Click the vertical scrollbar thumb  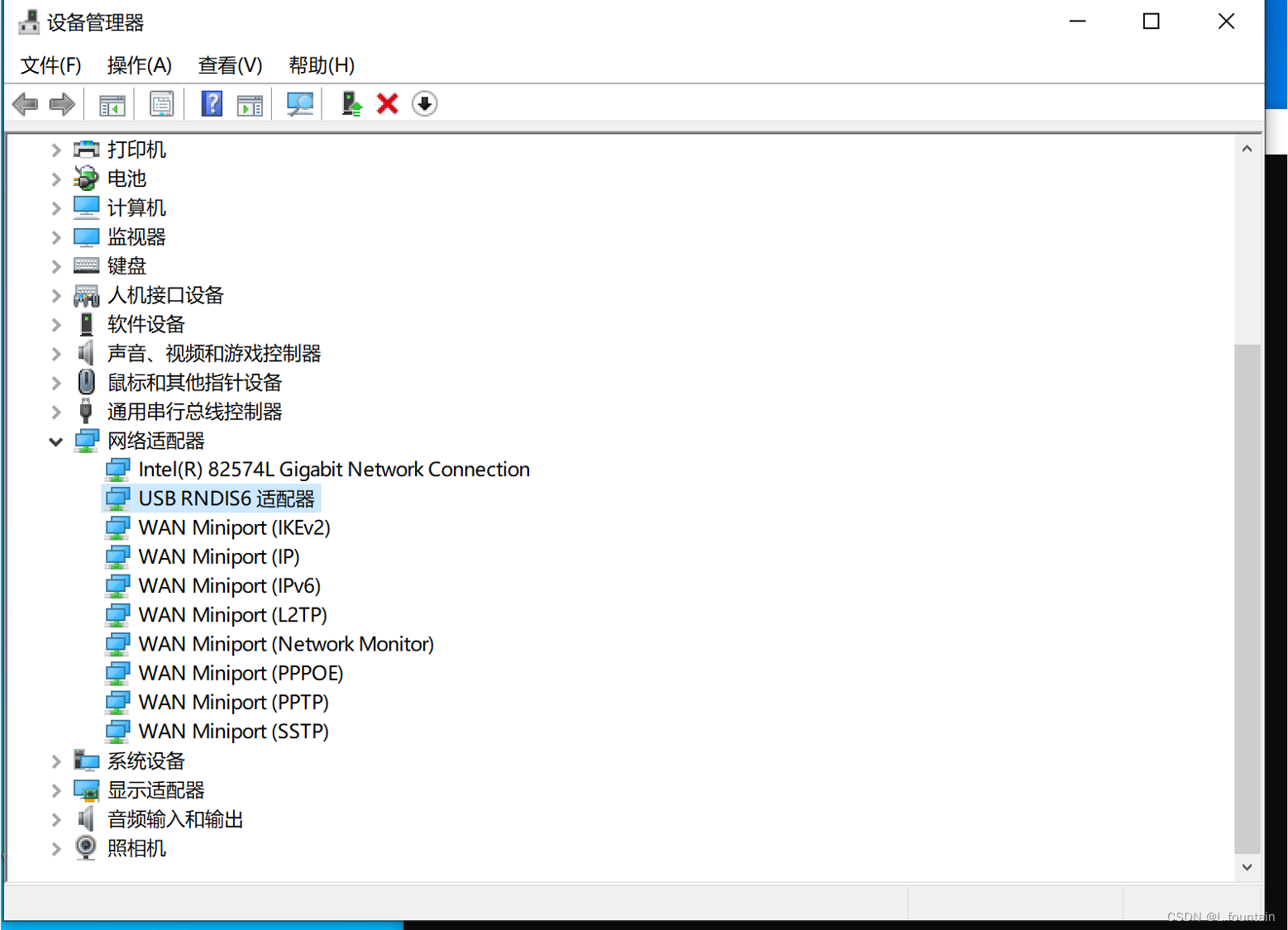tap(1247, 599)
